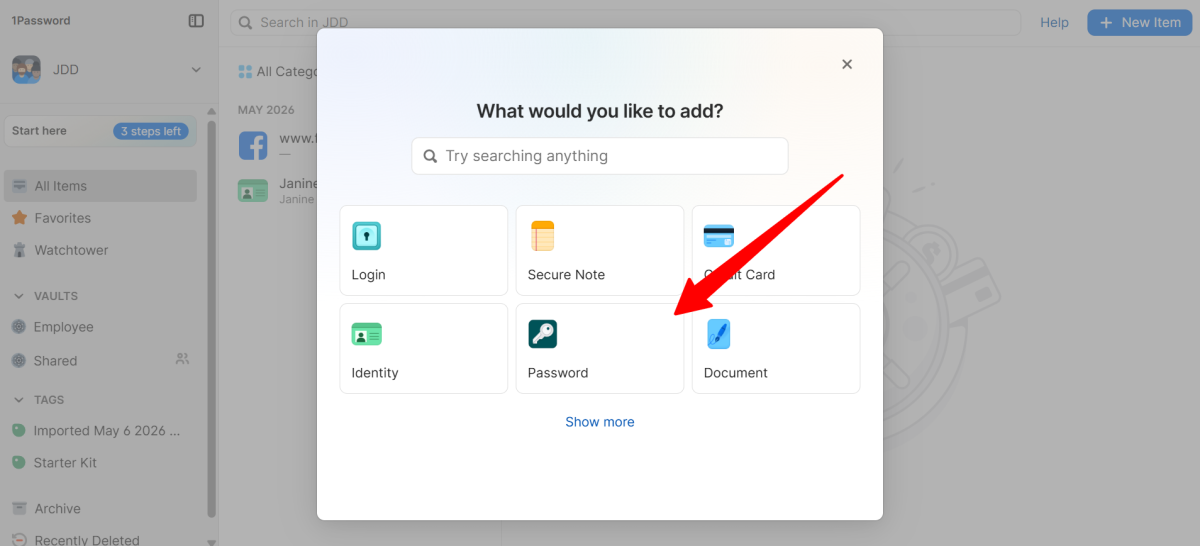Image resolution: width=1200 pixels, height=546 pixels.
Task: Click the JDD account avatar
Action: click(26, 70)
